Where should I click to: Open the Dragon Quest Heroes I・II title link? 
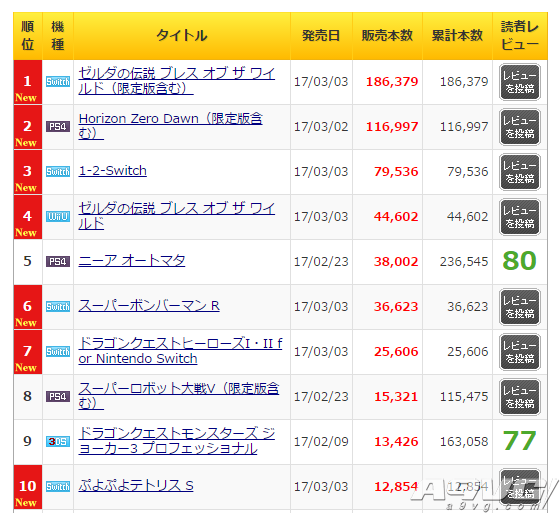tap(180, 351)
